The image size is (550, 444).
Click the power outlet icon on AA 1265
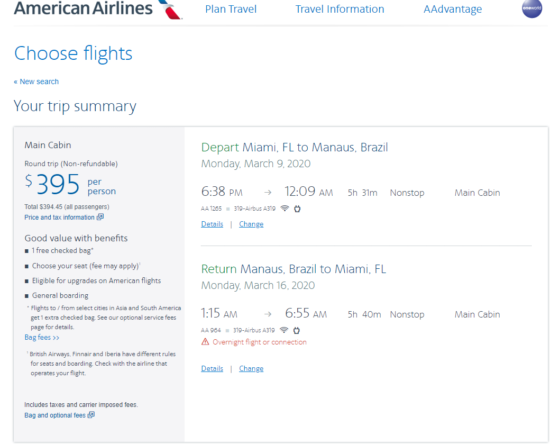pos(297,209)
